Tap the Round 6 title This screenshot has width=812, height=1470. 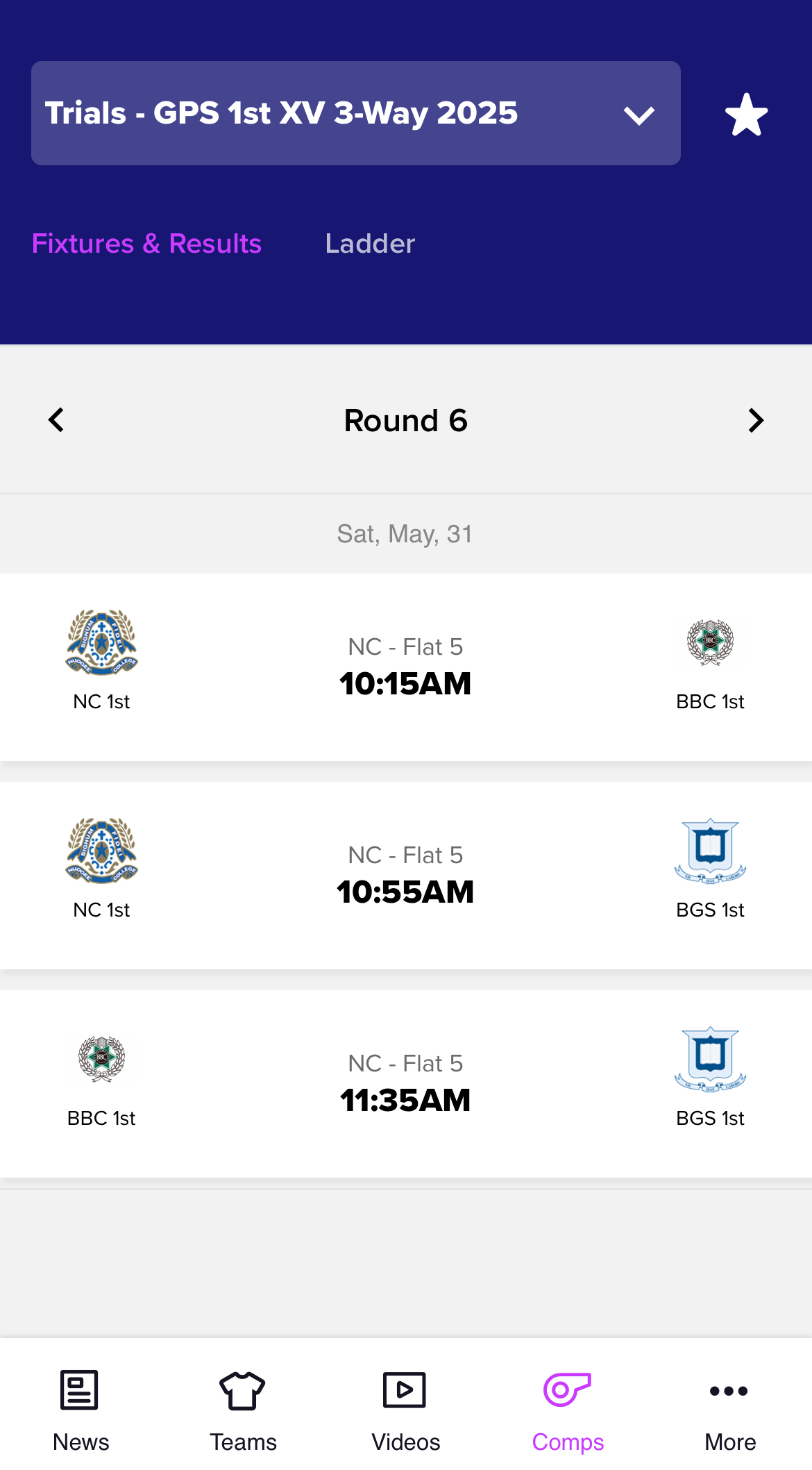(x=405, y=421)
